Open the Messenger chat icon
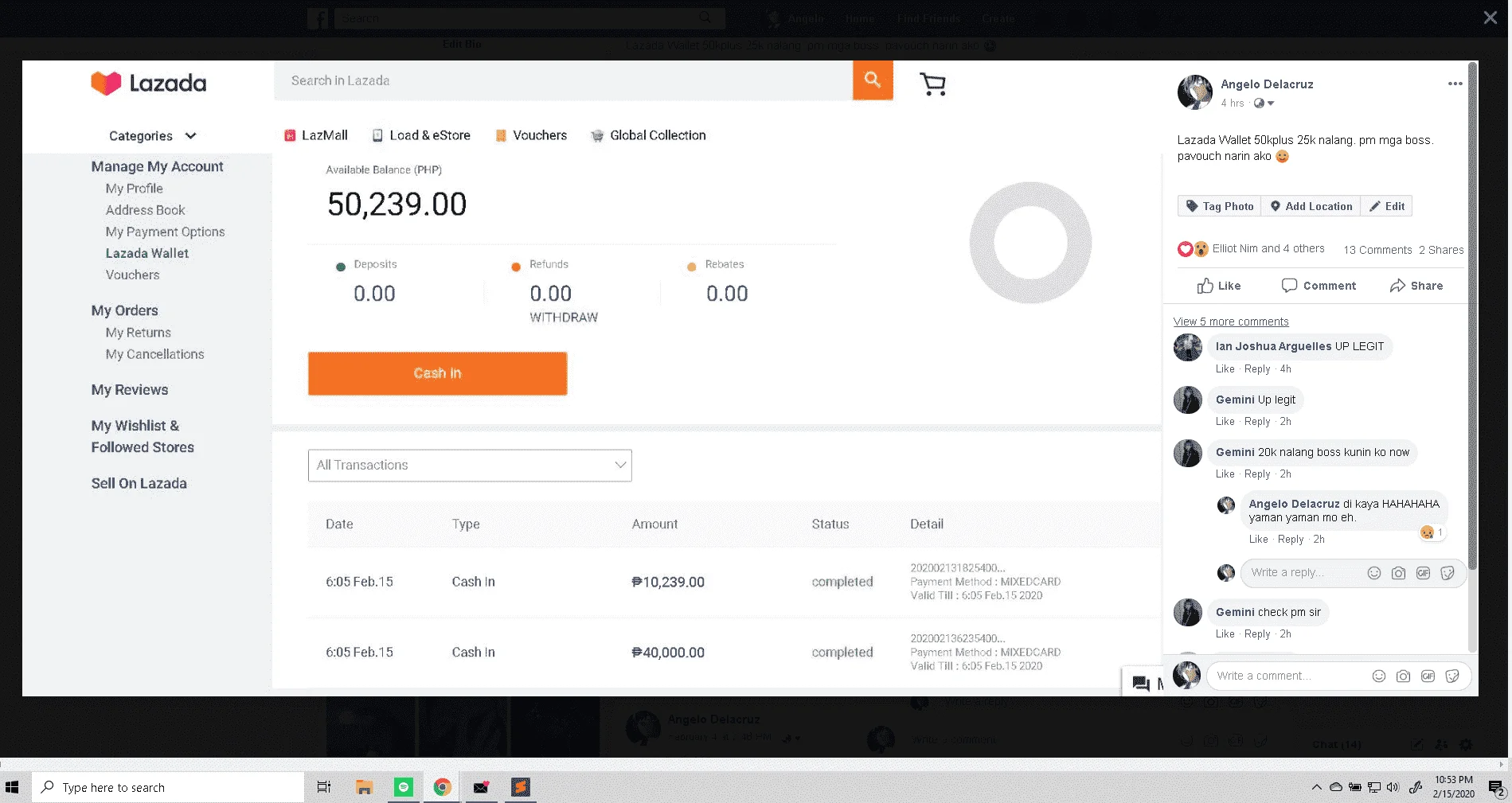1512x803 pixels. [1141, 683]
